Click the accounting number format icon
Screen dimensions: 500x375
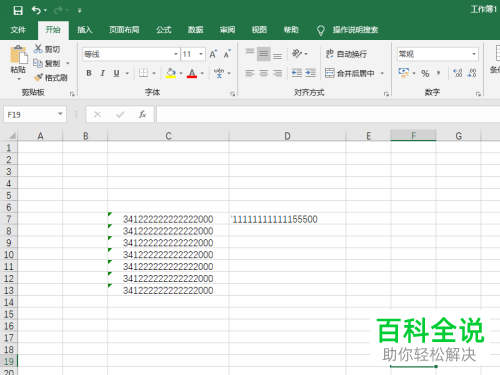click(404, 73)
